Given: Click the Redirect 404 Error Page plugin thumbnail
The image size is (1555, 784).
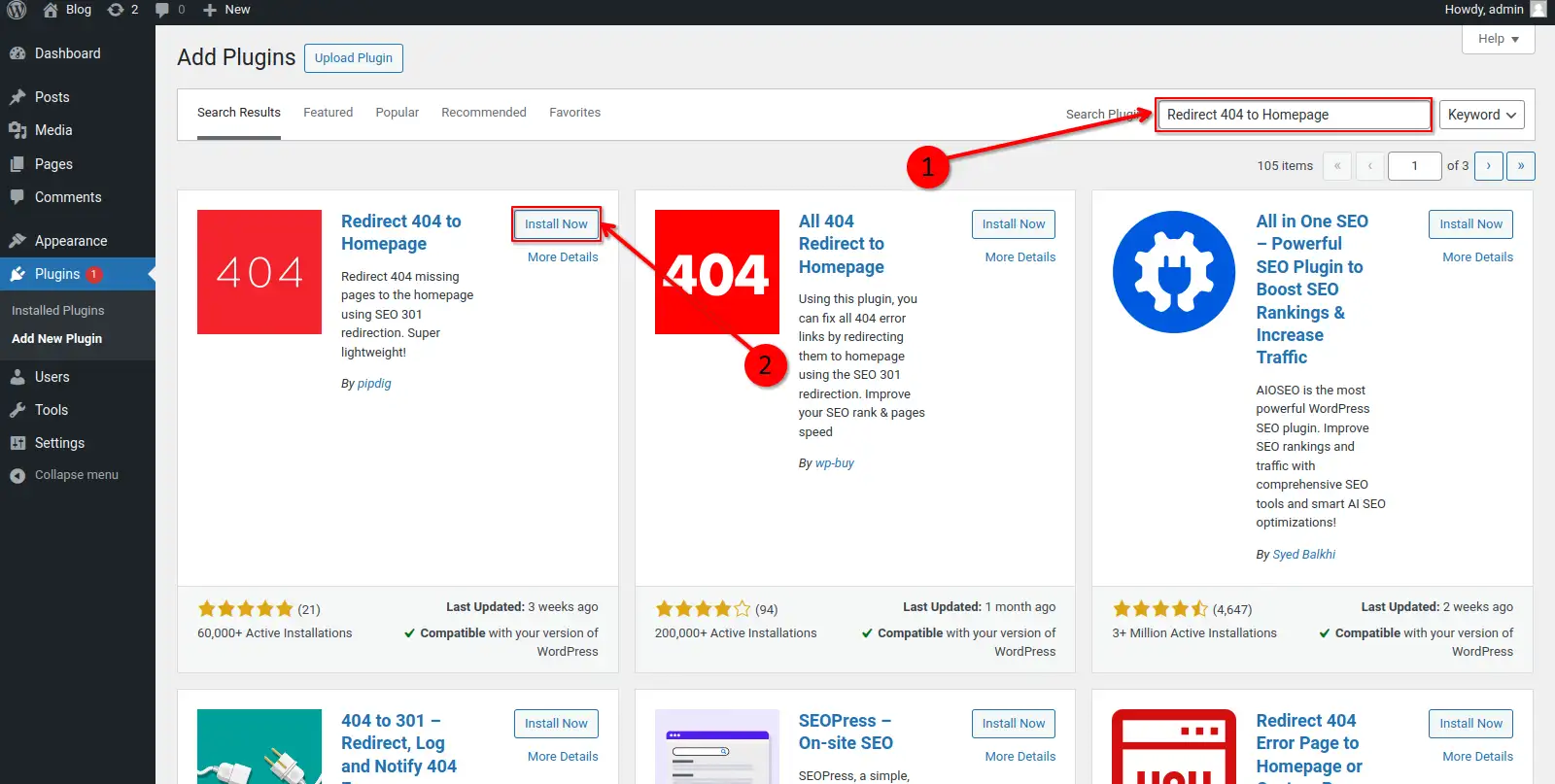Looking at the screenshot, I should [x=1174, y=746].
